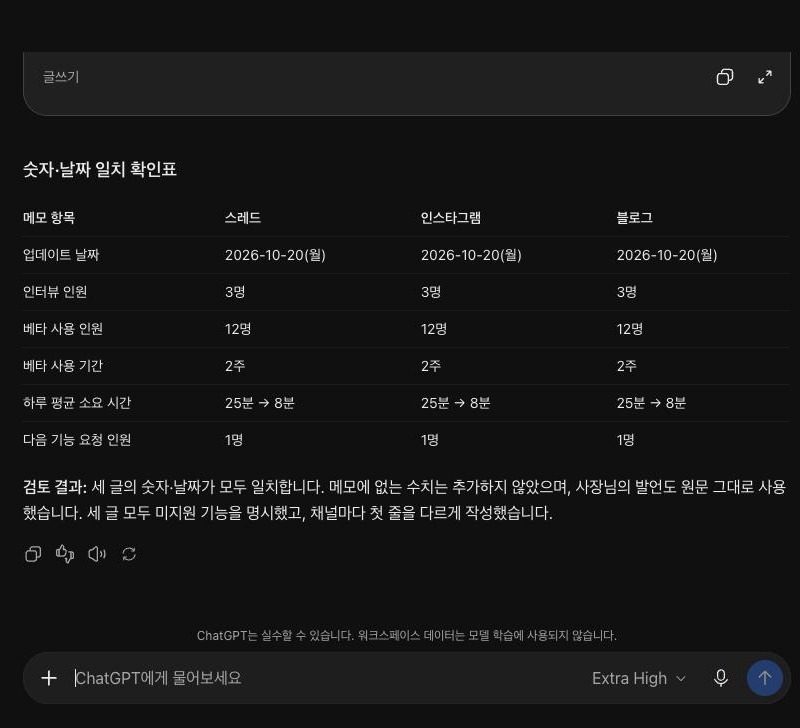This screenshot has width=800, height=728.
Task: Click 스레드 '1명' in 다음 기능 요청 row
Action: 234,440
